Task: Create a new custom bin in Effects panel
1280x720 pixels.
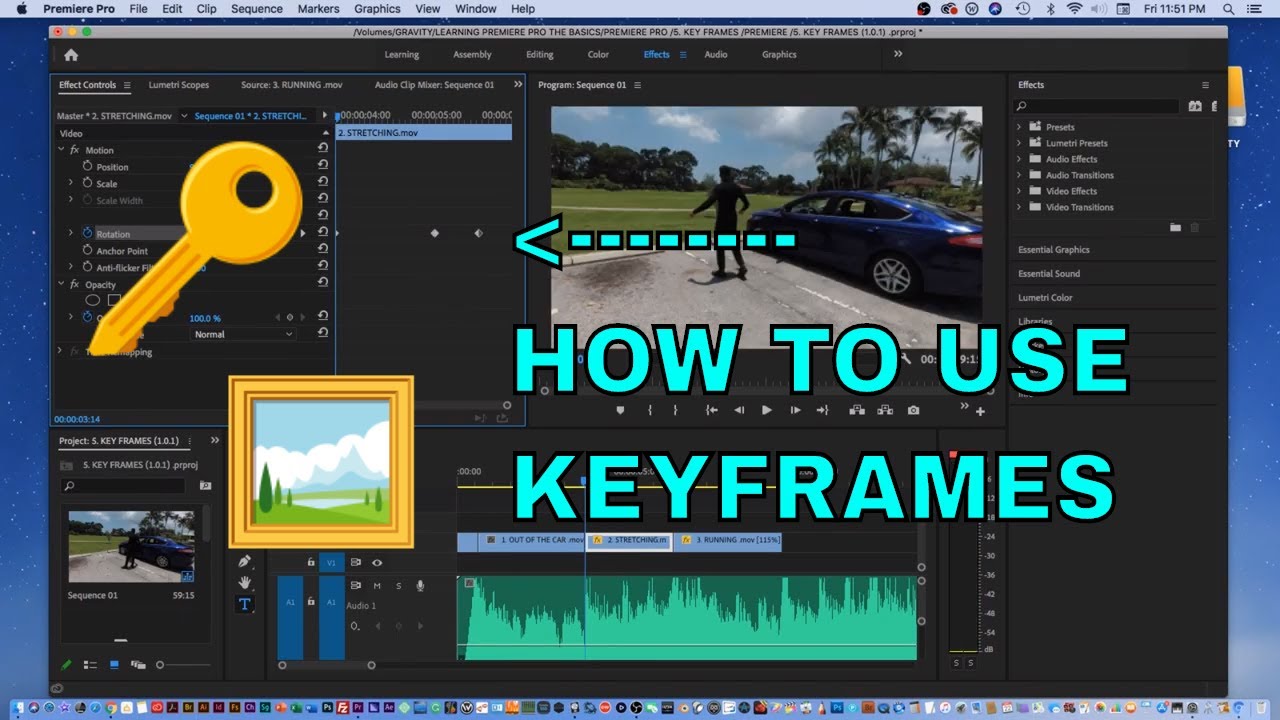Action: pos(1176,228)
